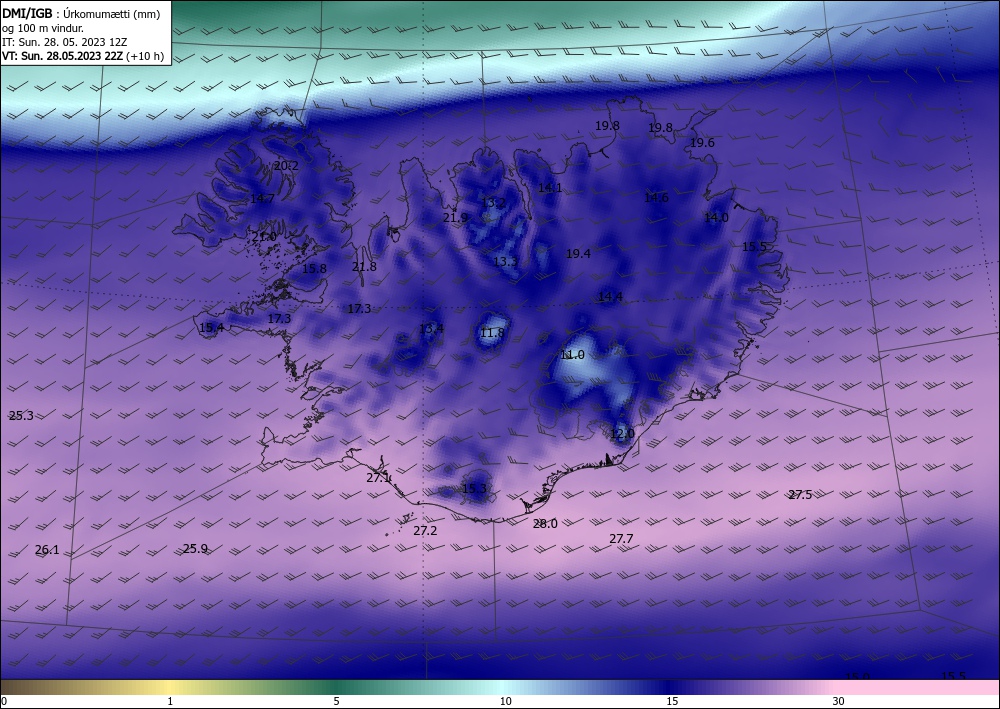The height and width of the screenshot is (709, 1000).
Task: Click the 26.1 value over the ocean
Action: [x=47, y=550]
